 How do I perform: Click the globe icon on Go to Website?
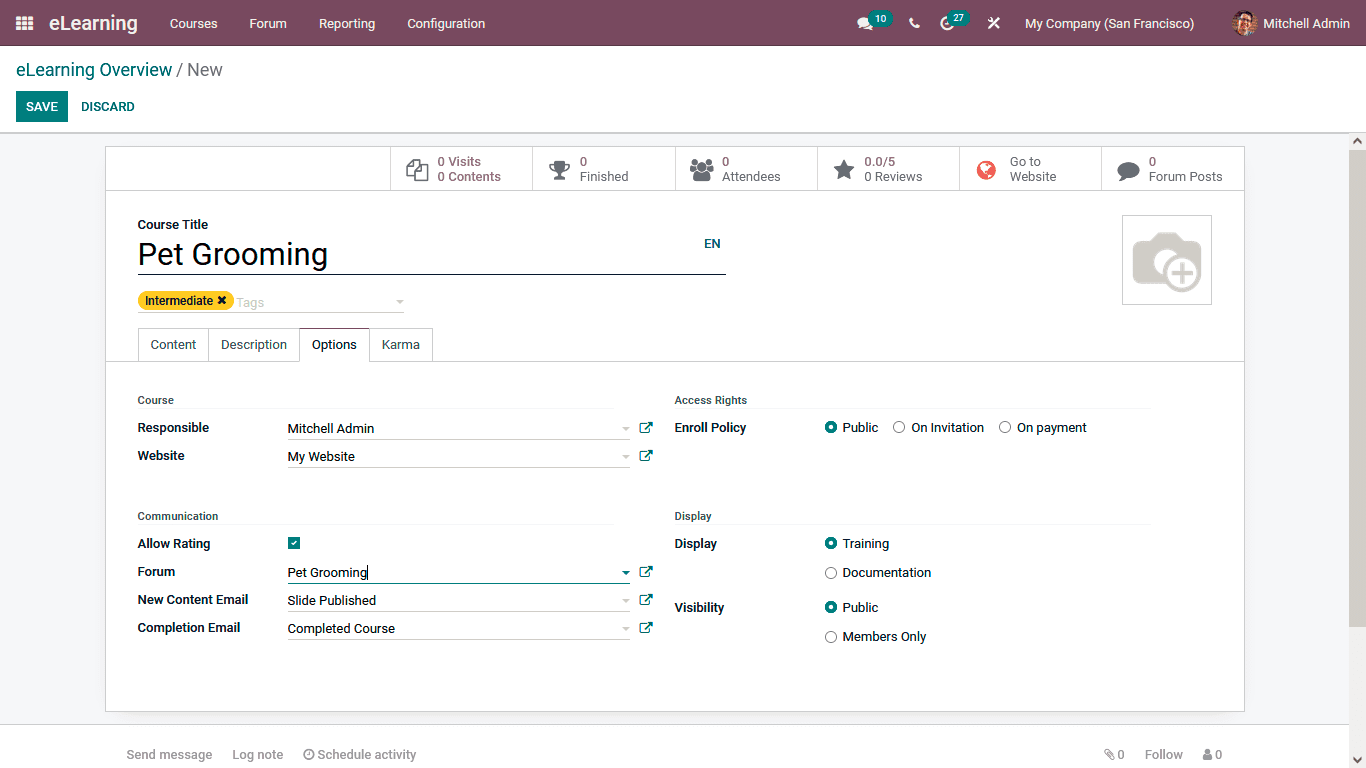[986, 169]
